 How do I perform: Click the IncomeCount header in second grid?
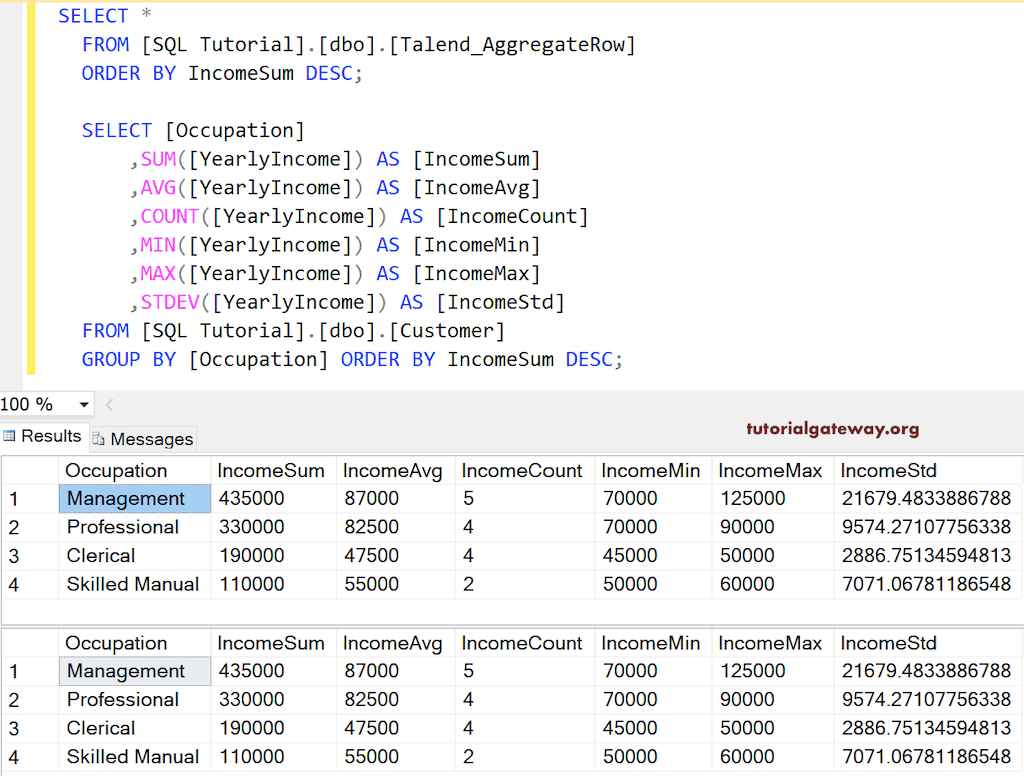522,643
